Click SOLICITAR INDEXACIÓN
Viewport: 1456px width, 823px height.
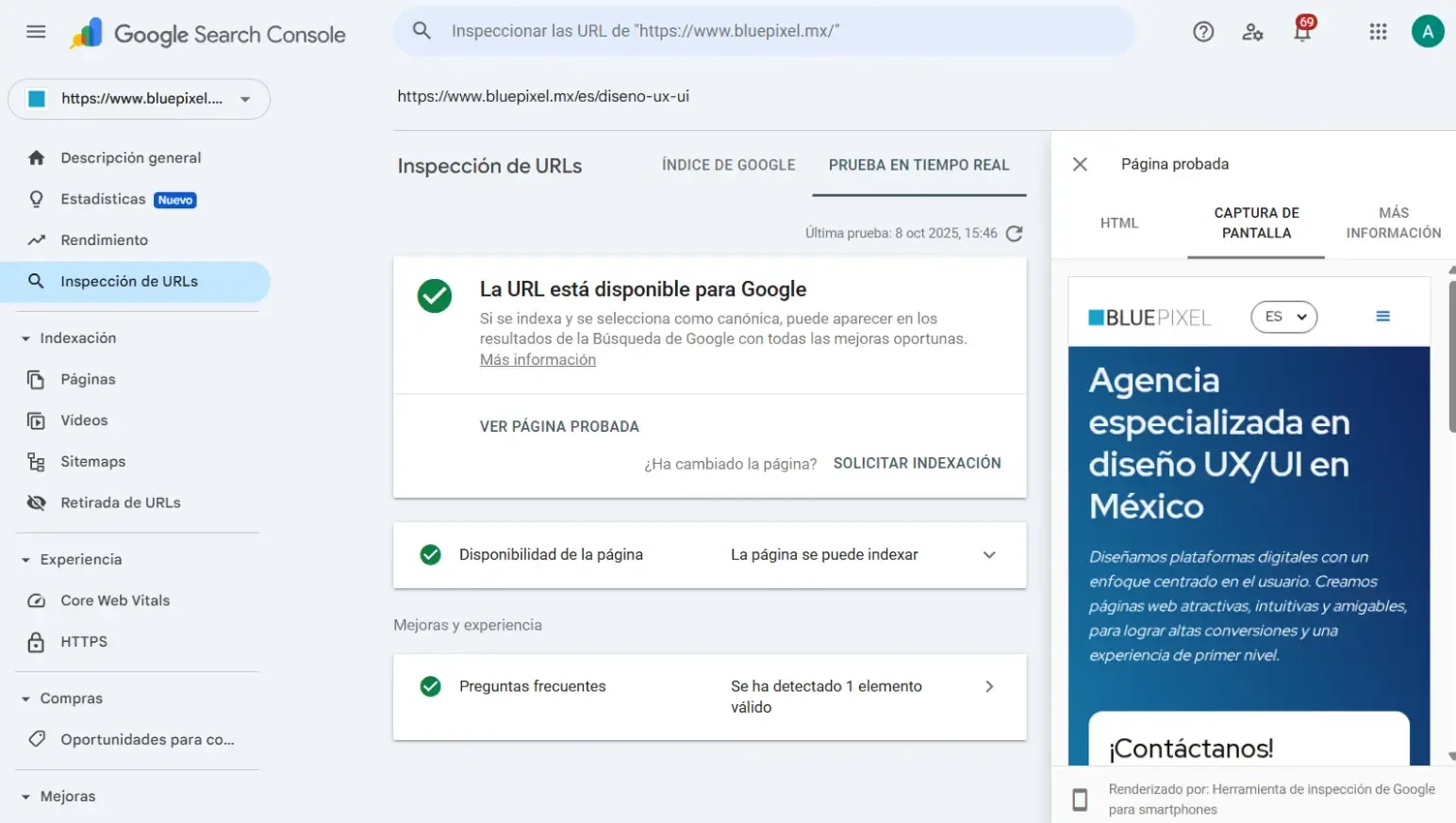(x=918, y=463)
